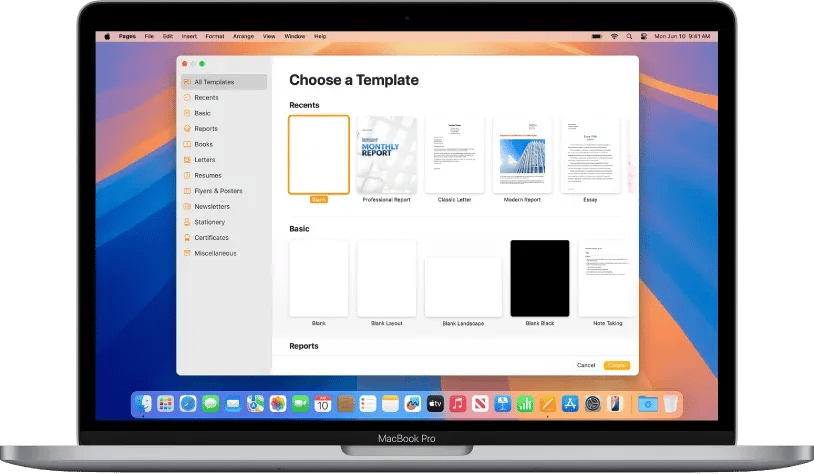Open the Downloads folder in the Dock
814x474 pixels.
(x=648, y=403)
